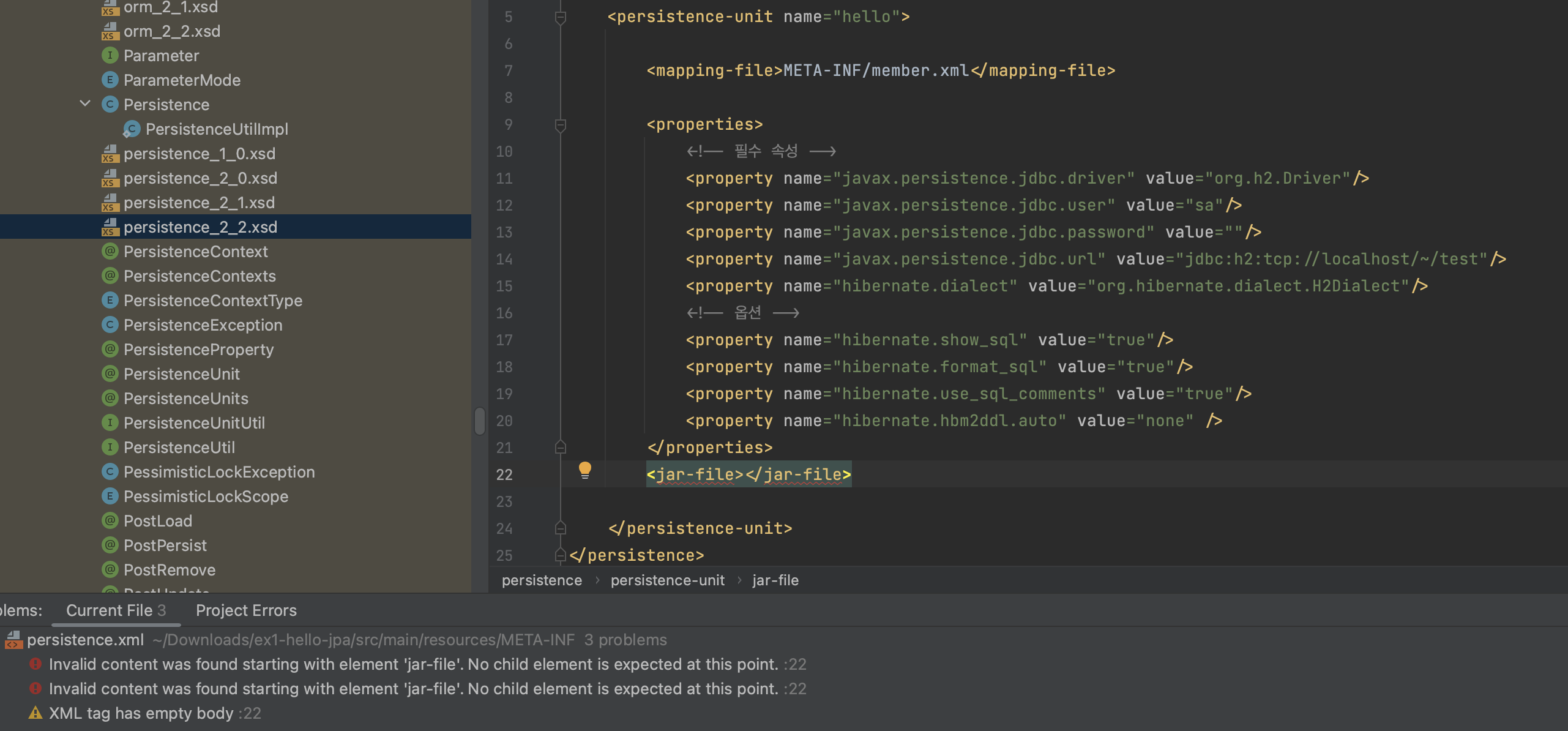Click the closing persistence-unit tag

click(700, 528)
